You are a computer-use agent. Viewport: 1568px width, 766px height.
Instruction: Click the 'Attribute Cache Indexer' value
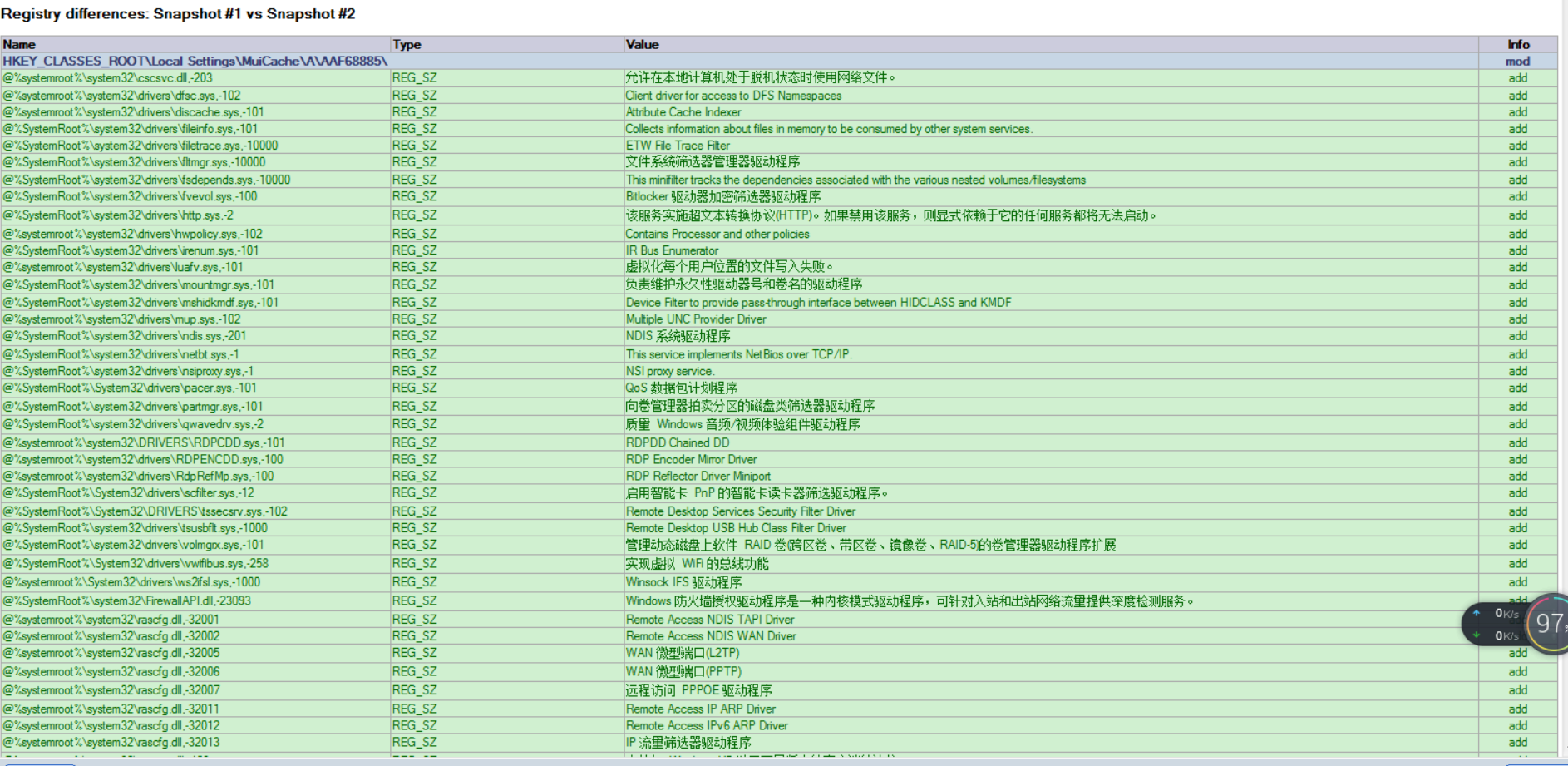tap(683, 112)
